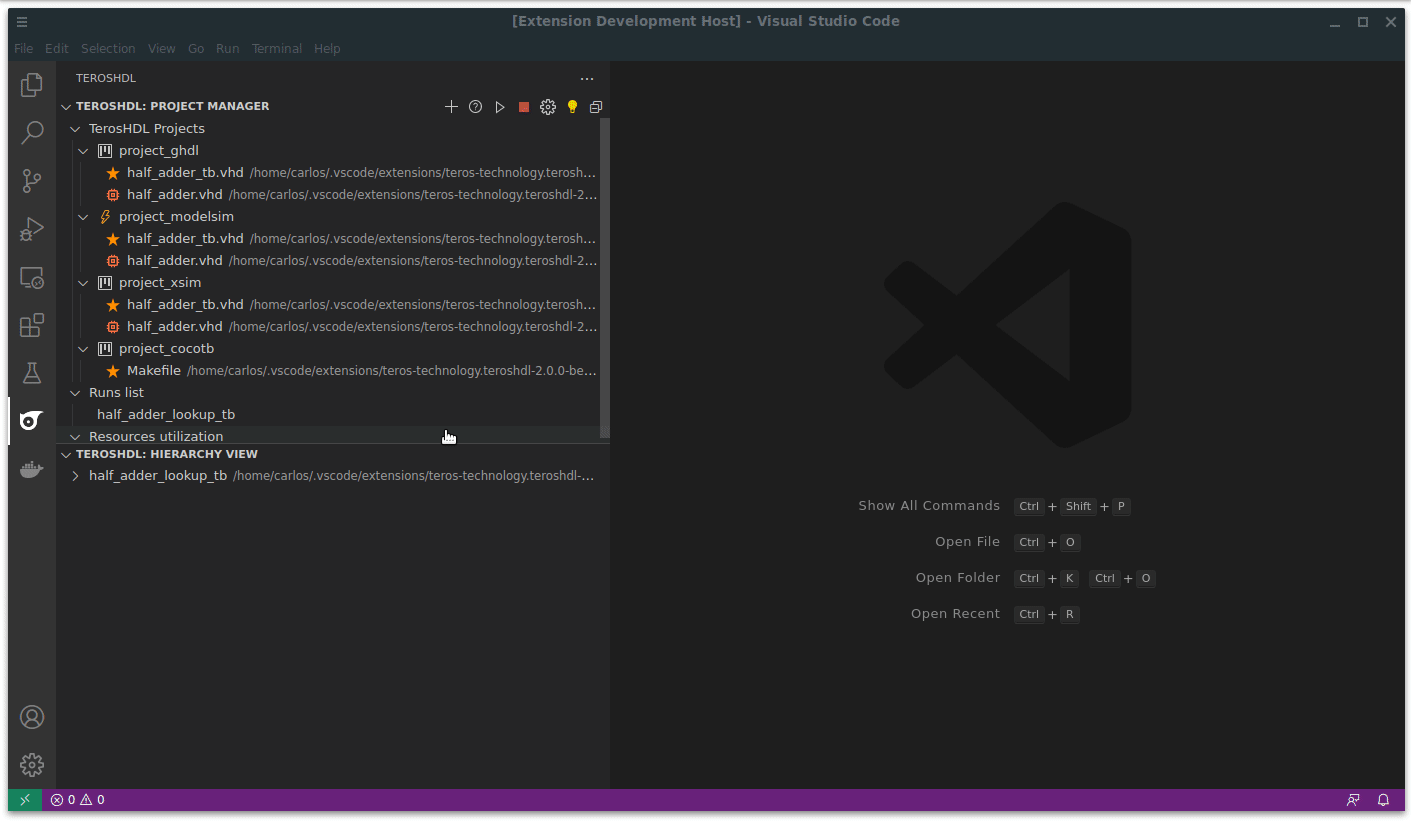Open the Run and Debug view
Viewport: 1411px width, 822px height.
point(32,229)
